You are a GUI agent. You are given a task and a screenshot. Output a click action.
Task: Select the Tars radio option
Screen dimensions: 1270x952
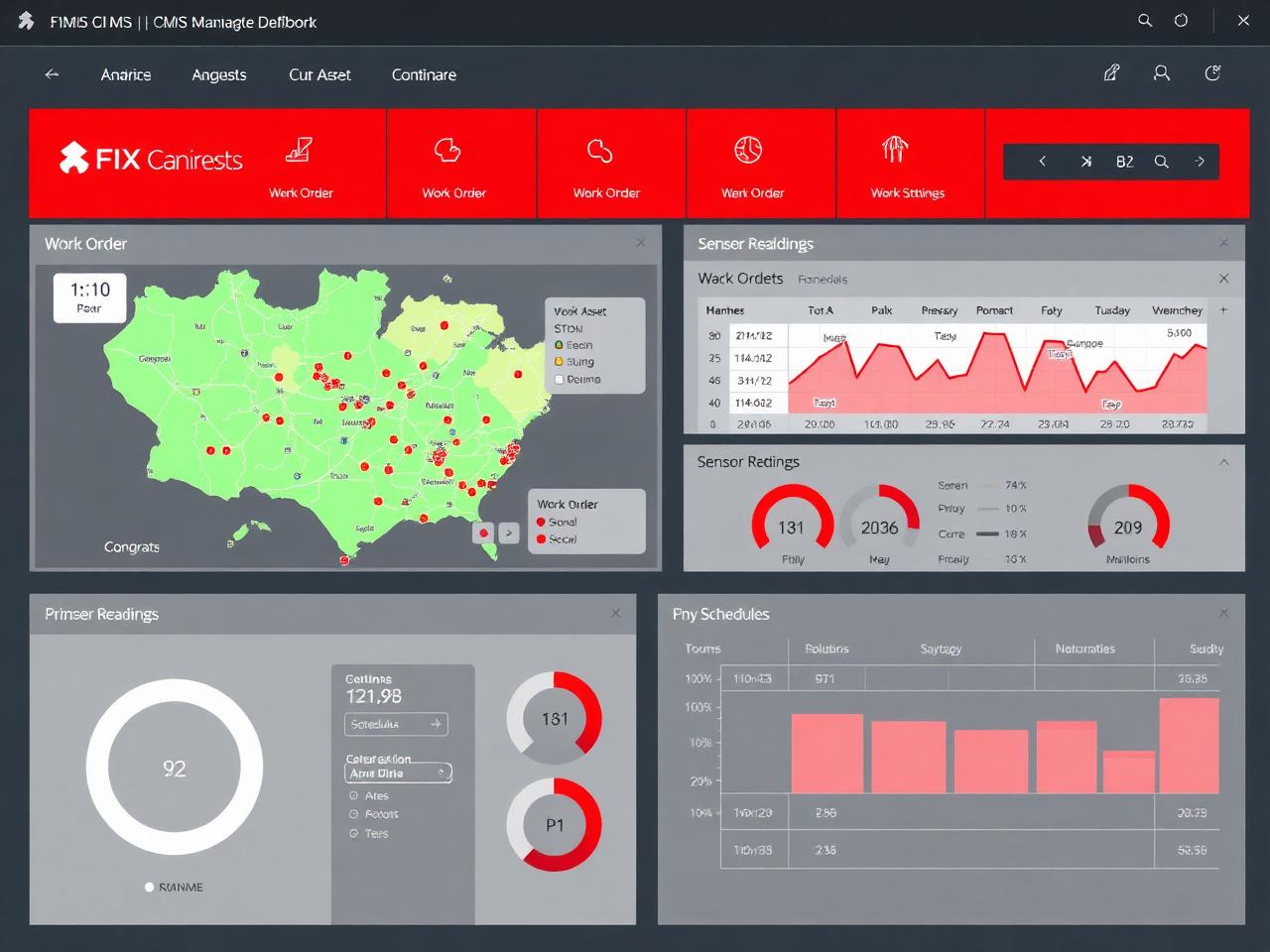click(353, 833)
